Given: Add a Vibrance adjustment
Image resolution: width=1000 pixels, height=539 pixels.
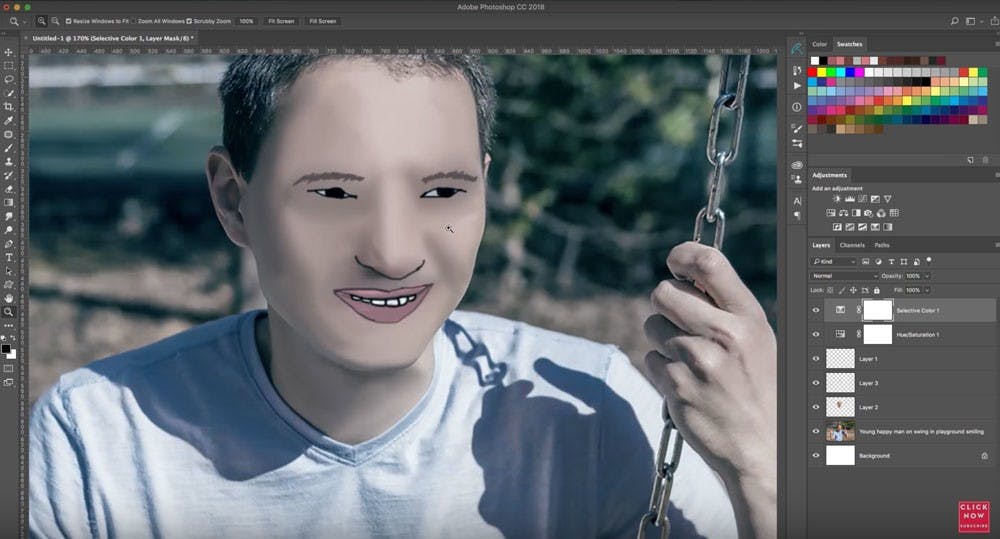Looking at the screenshot, I should coord(887,199).
